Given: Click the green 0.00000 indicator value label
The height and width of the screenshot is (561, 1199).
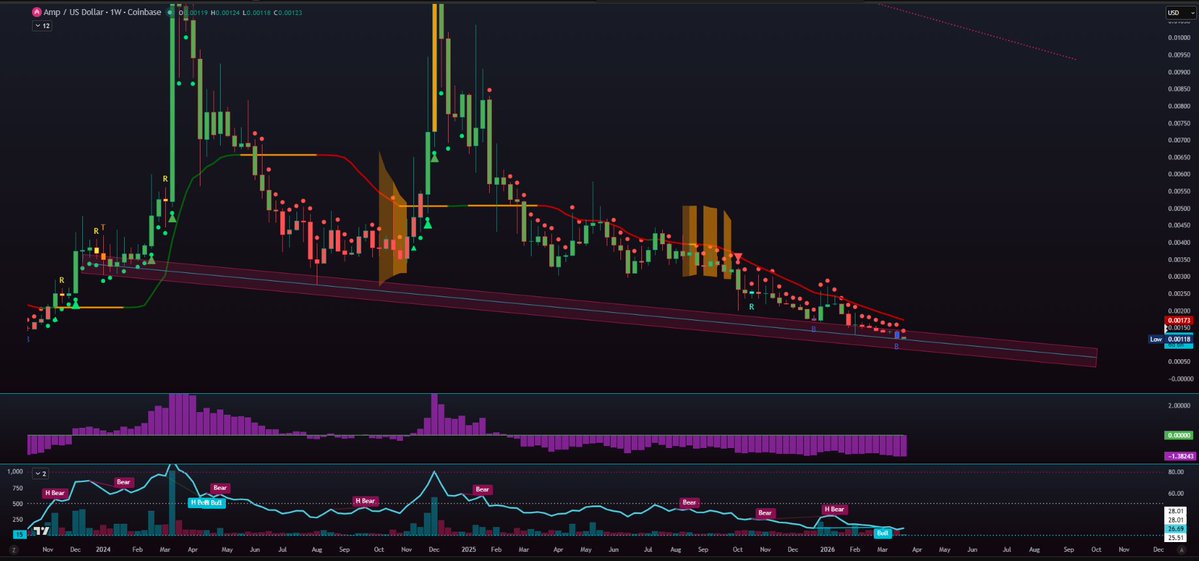Looking at the screenshot, I should click(x=1177, y=435).
